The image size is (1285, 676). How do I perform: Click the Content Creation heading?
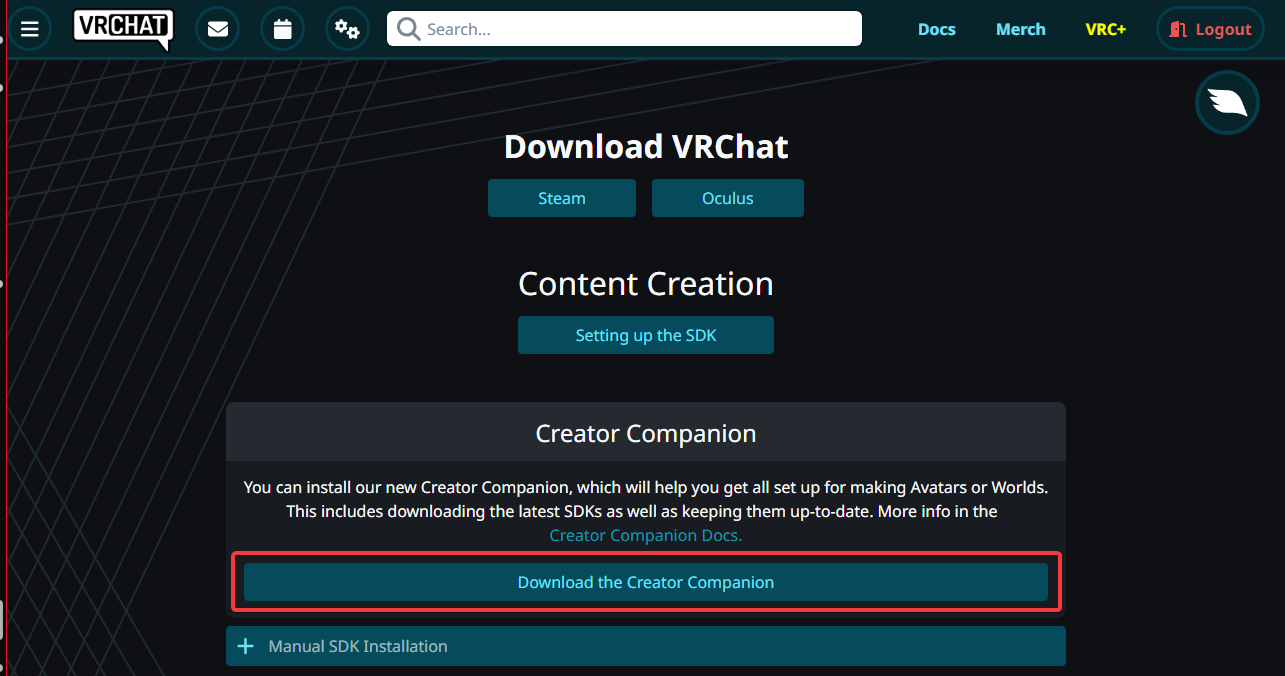pyautogui.click(x=646, y=284)
